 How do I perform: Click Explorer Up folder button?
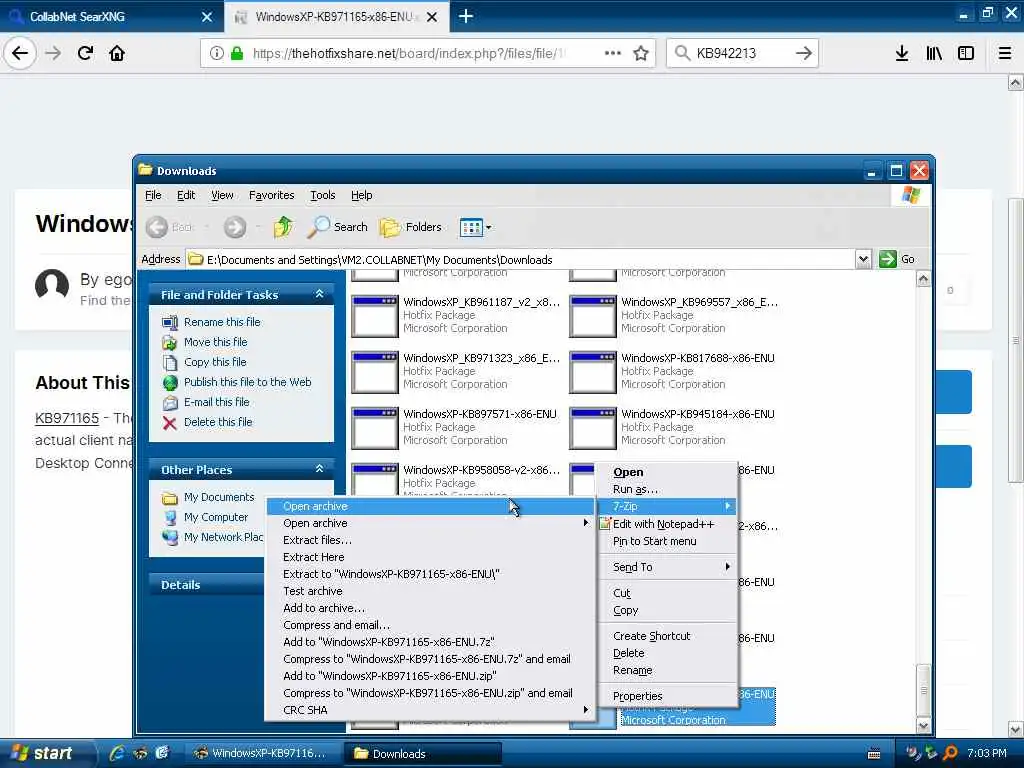click(283, 227)
